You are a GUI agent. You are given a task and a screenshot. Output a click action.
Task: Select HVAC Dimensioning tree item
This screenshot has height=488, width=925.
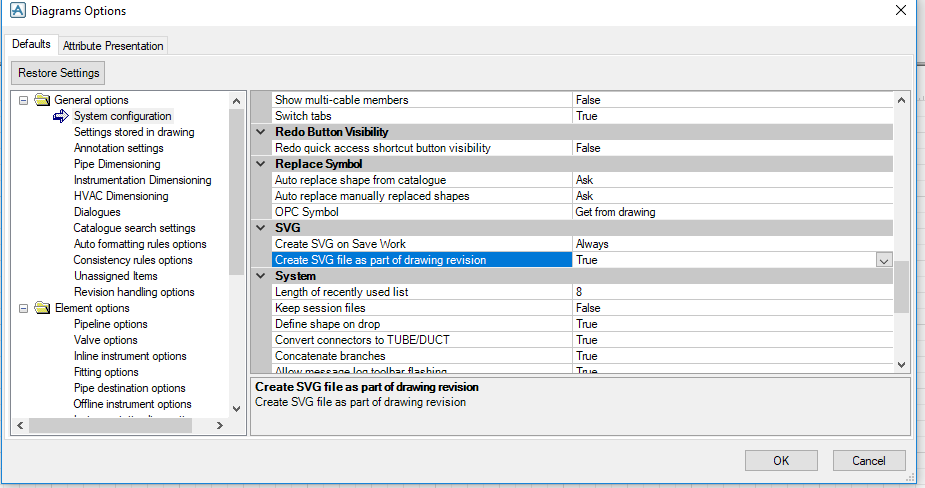click(121, 196)
